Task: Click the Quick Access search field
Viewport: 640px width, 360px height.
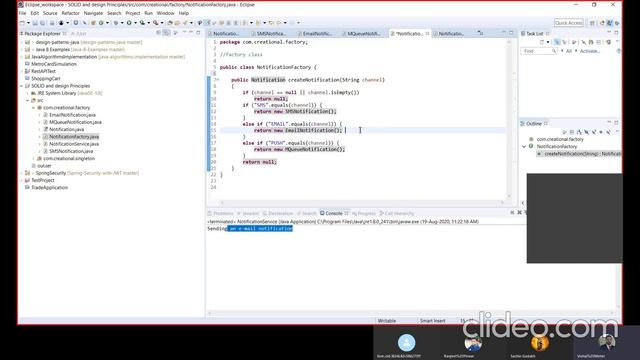Action: point(568,23)
